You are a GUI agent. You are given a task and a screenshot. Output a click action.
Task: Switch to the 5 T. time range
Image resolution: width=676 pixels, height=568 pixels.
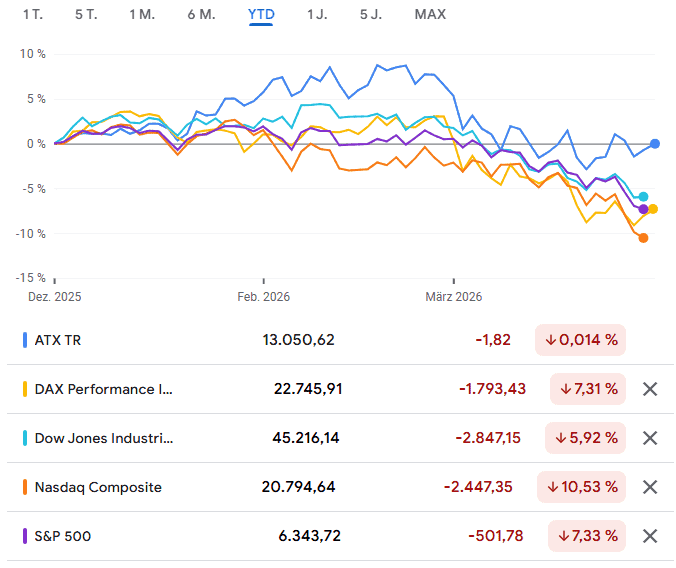(x=86, y=14)
